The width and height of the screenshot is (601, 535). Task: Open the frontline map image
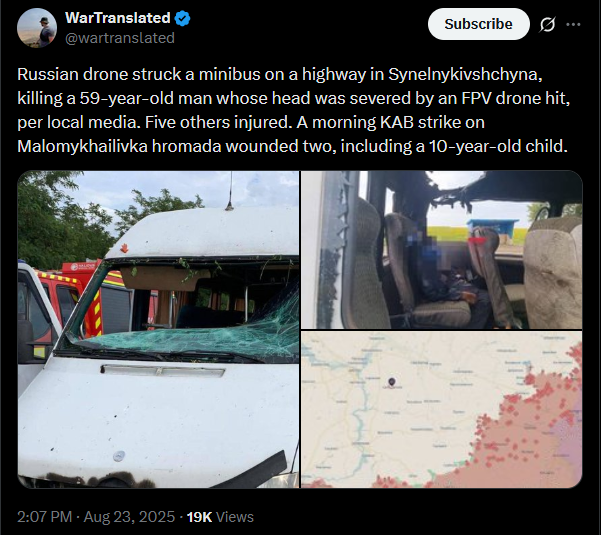tap(442, 409)
